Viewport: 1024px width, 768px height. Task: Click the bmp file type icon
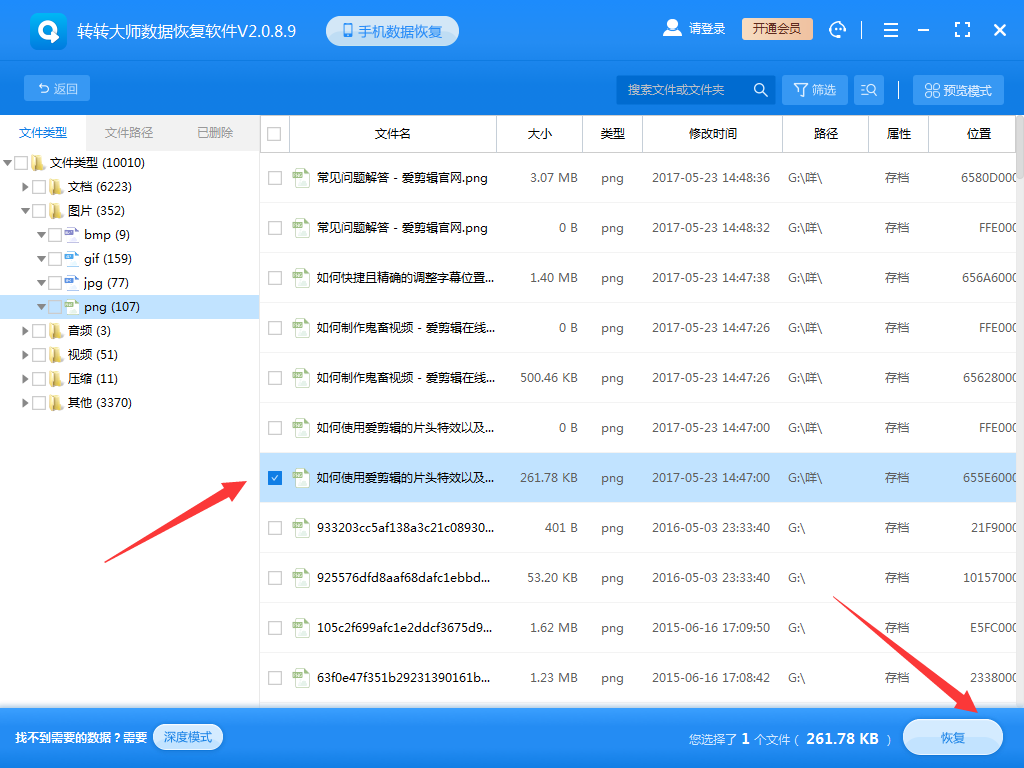point(72,234)
